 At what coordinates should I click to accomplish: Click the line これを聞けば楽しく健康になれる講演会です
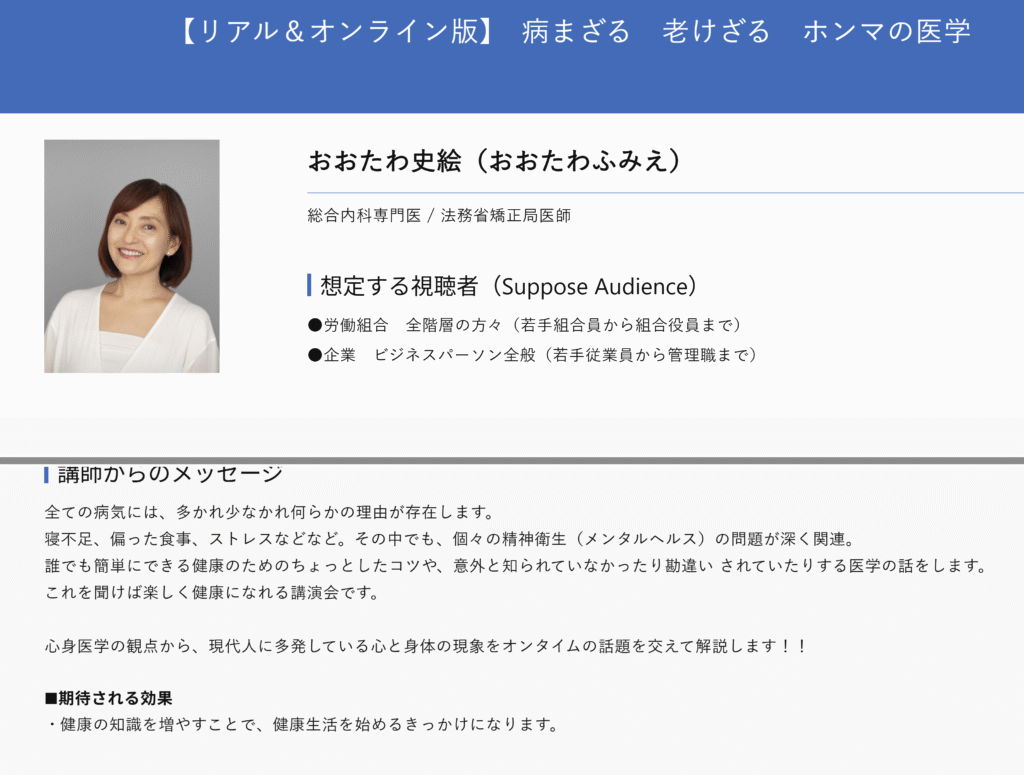[x=212, y=592]
